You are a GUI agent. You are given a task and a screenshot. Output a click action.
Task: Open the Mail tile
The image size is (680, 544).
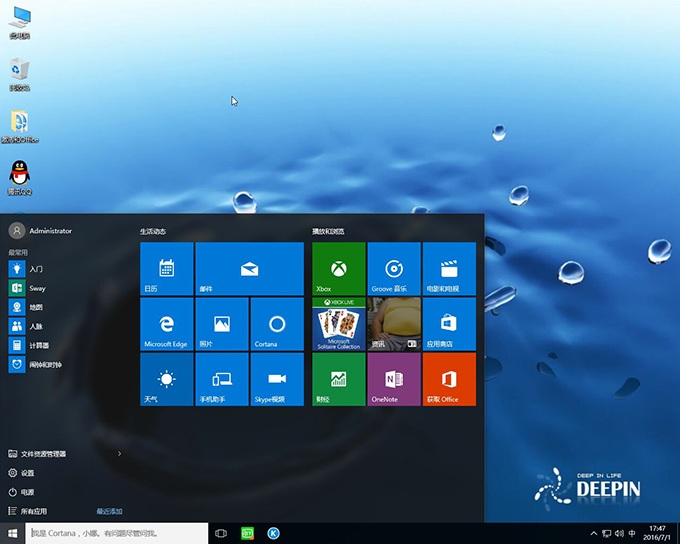pyautogui.click(x=249, y=268)
